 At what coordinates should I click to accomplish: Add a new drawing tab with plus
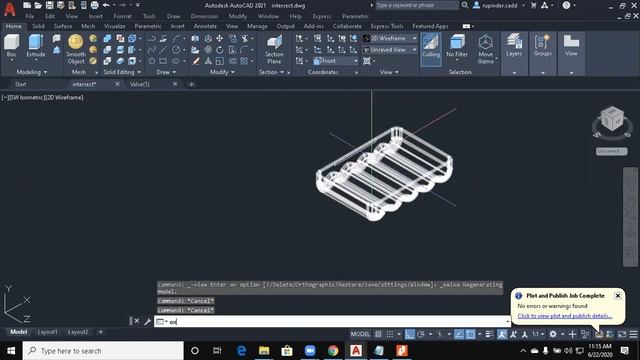click(191, 84)
